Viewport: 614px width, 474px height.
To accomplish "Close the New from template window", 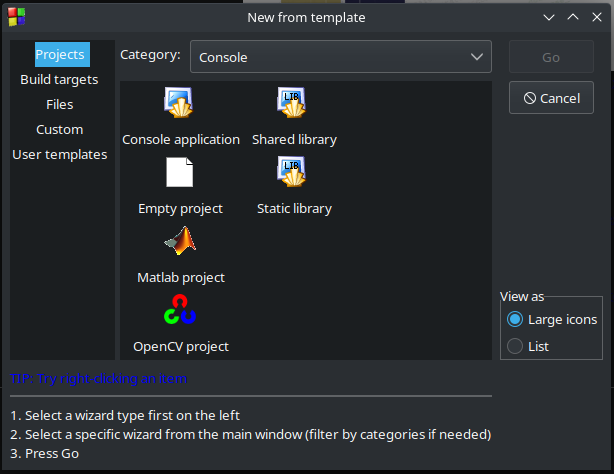I will 597,17.
